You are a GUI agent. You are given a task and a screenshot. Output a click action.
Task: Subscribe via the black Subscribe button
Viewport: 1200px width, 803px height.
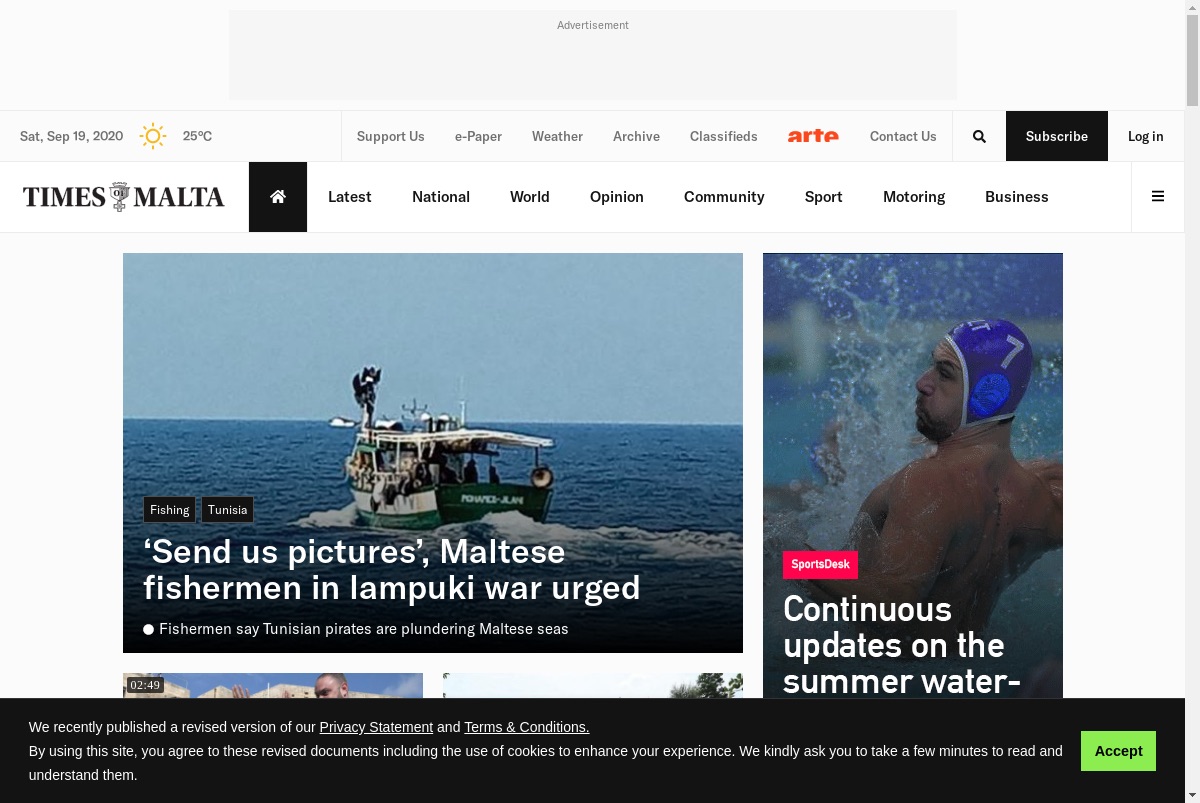click(1057, 136)
